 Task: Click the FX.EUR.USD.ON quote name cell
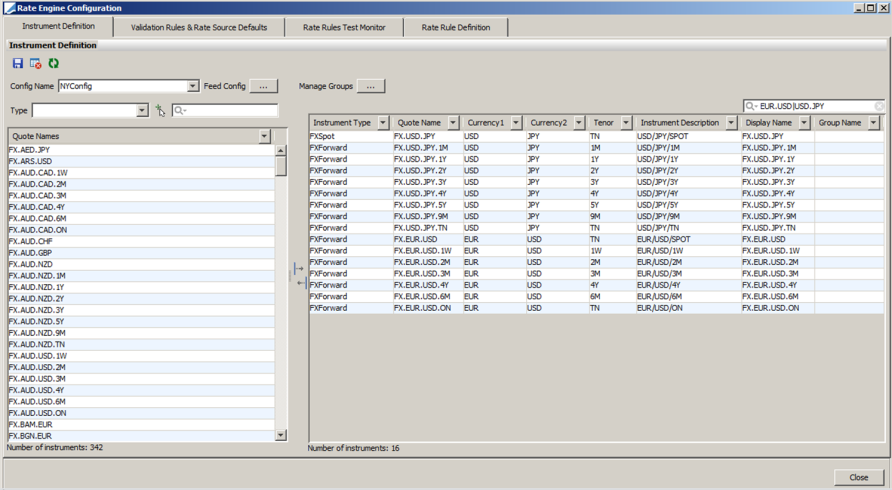(427, 308)
